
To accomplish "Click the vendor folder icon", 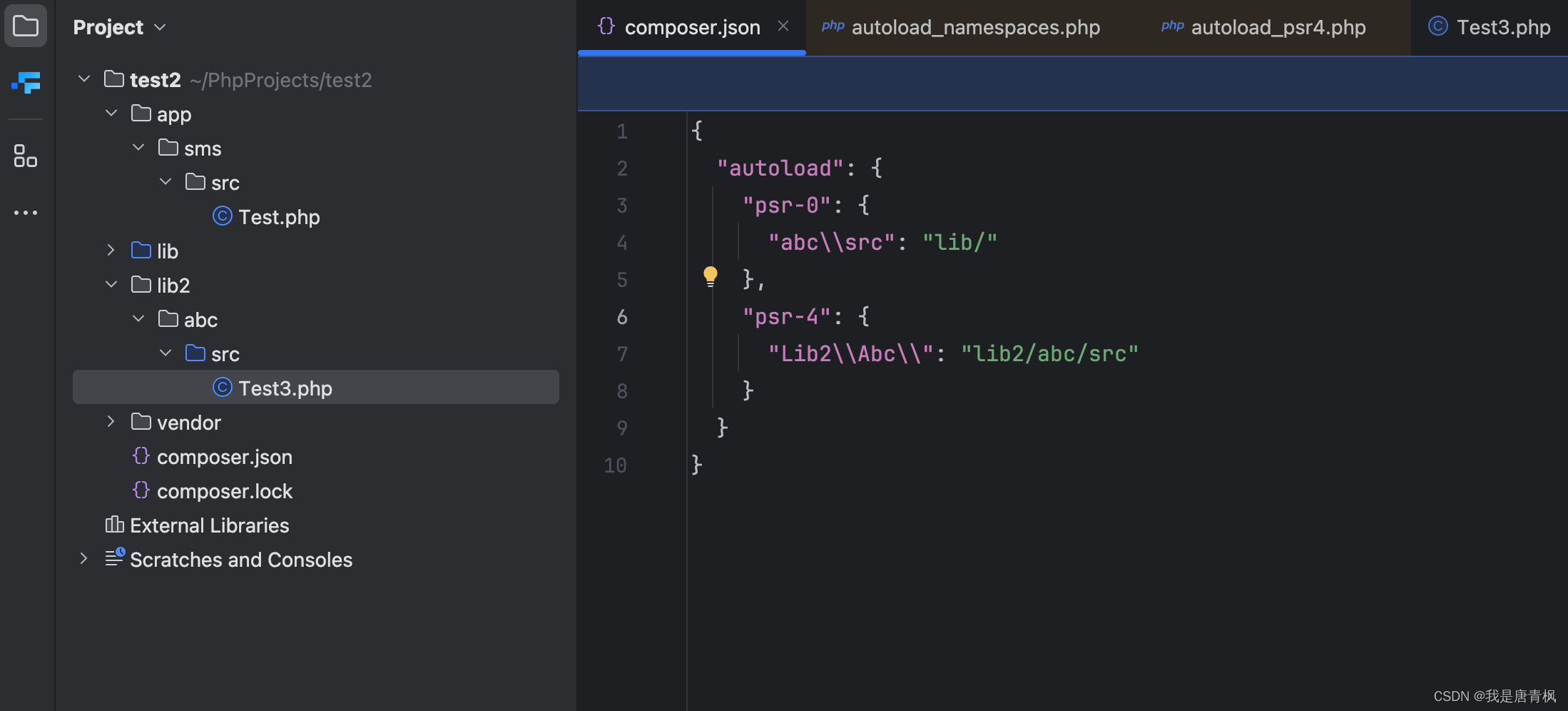I will click(141, 421).
